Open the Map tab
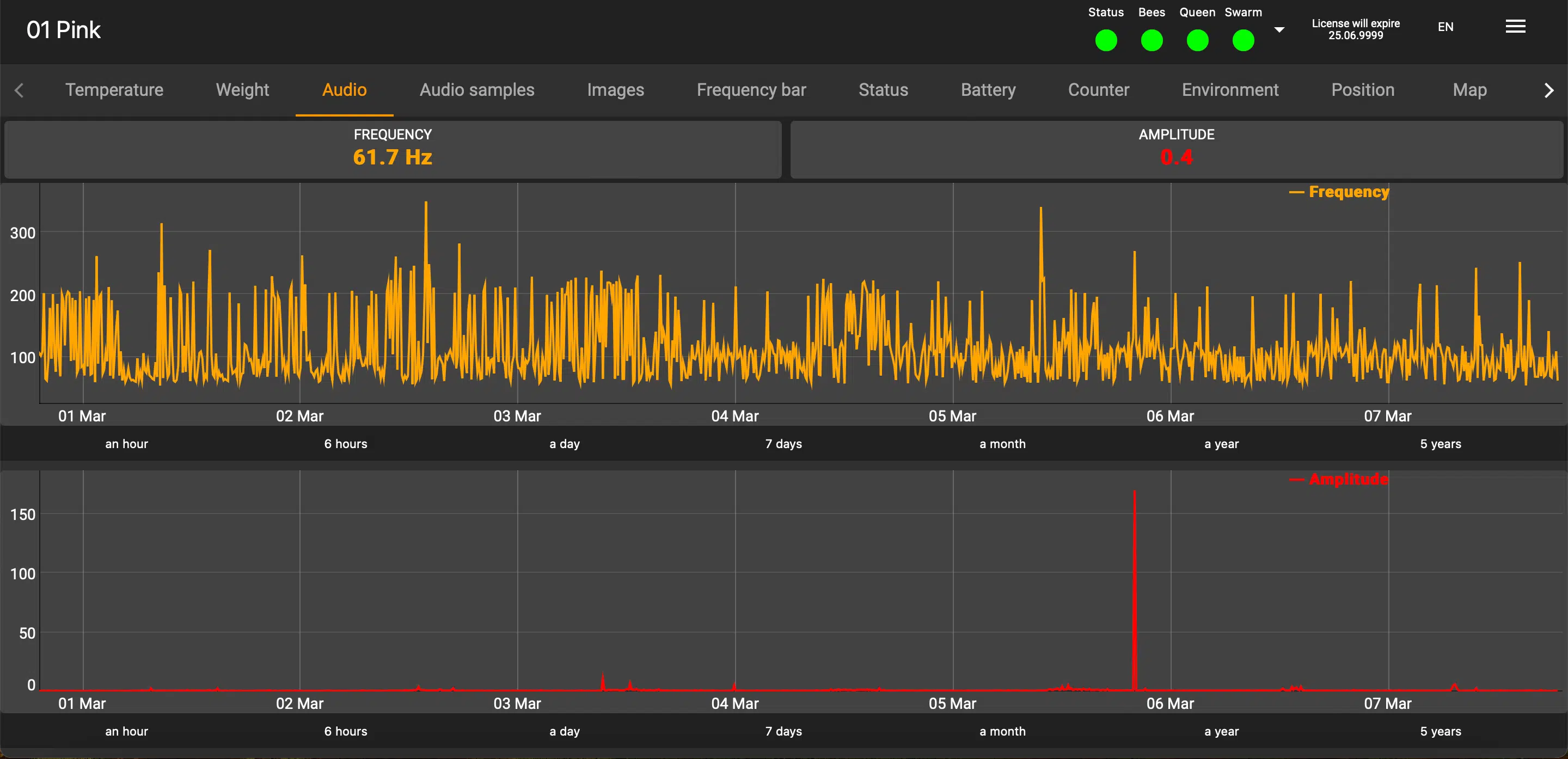This screenshot has height=759, width=1568. tap(1469, 90)
